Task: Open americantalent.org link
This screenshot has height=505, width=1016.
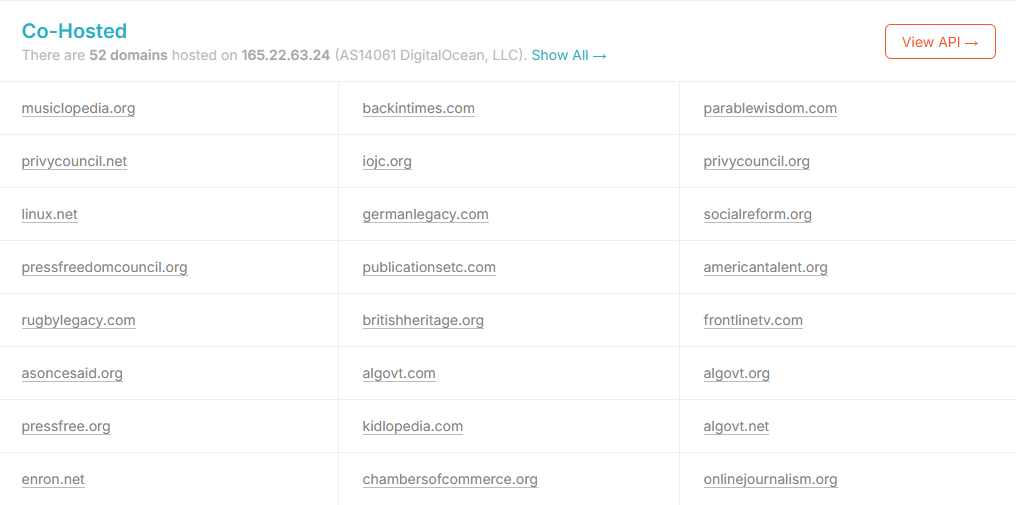Action: (x=765, y=267)
